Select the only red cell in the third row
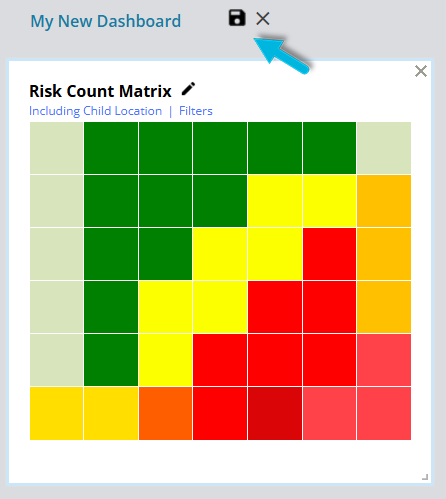The width and height of the screenshot is (446, 499). click(x=329, y=254)
